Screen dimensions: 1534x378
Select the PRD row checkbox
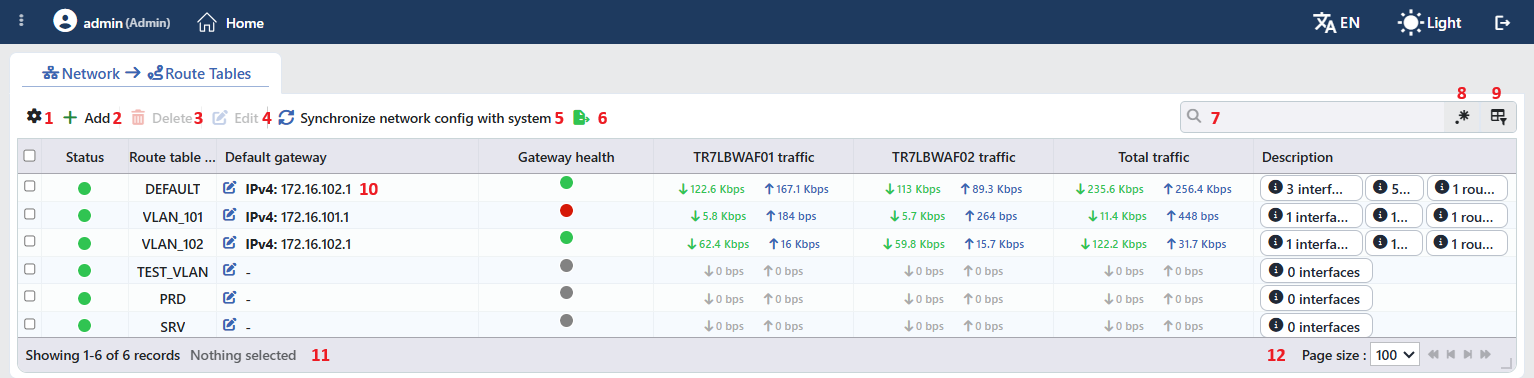click(29, 296)
